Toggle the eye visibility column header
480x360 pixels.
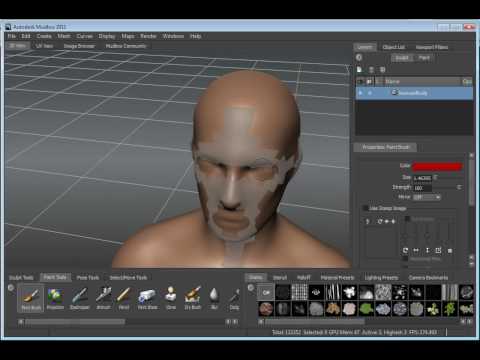360,81
